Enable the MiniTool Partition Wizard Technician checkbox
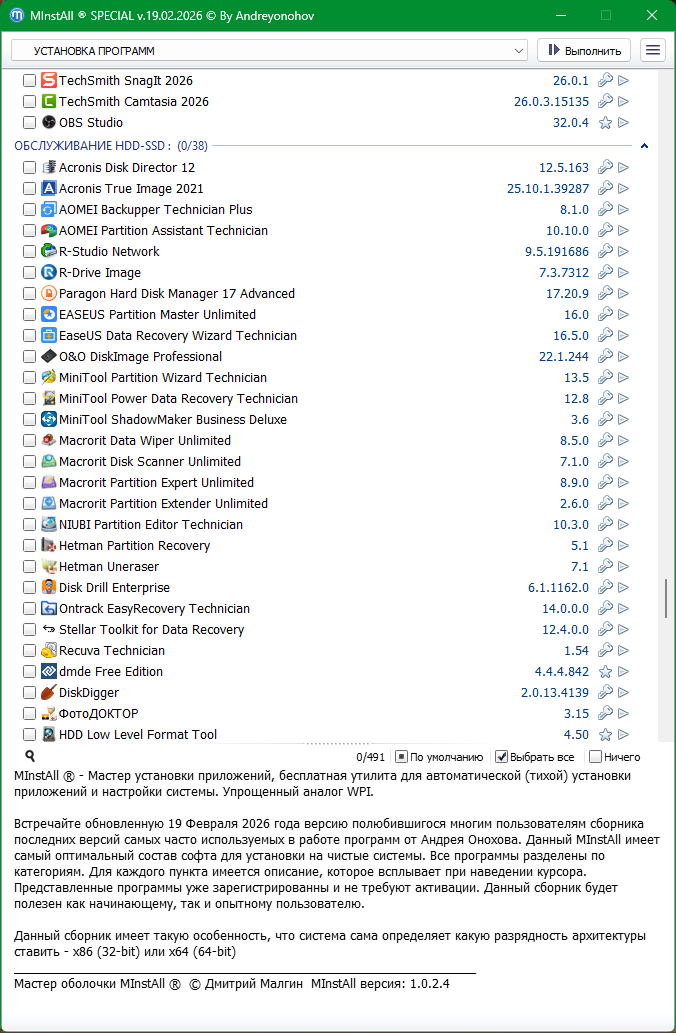 29,378
